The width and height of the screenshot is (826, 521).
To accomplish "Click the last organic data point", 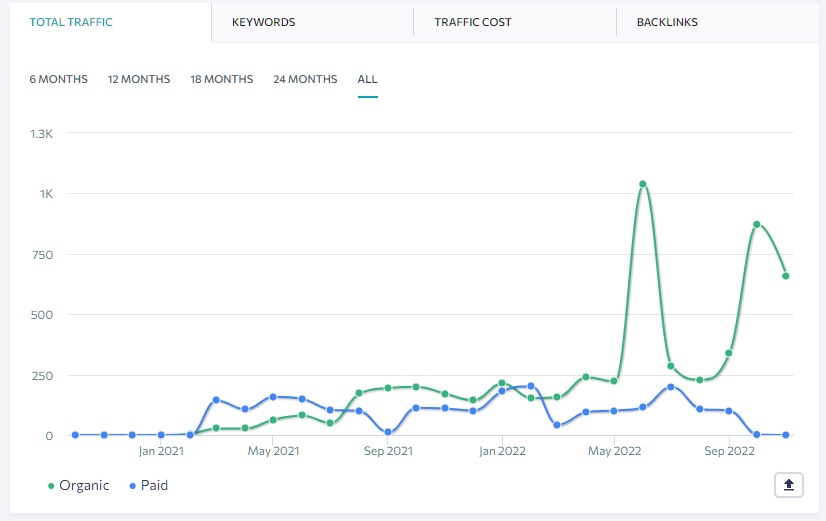I will point(785,276).
